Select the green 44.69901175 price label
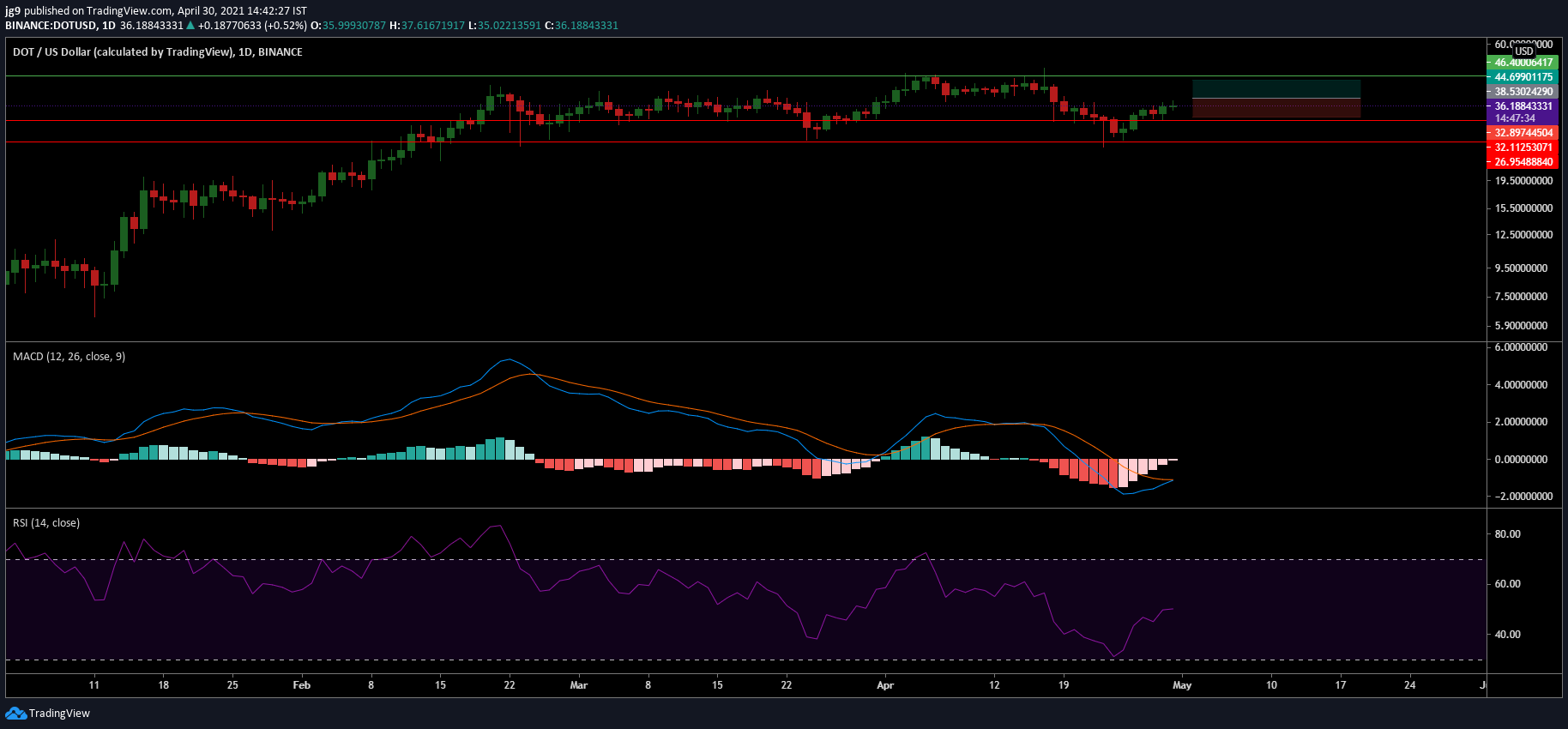Viewport: 1568px width, 729px height. [1523, 77]
